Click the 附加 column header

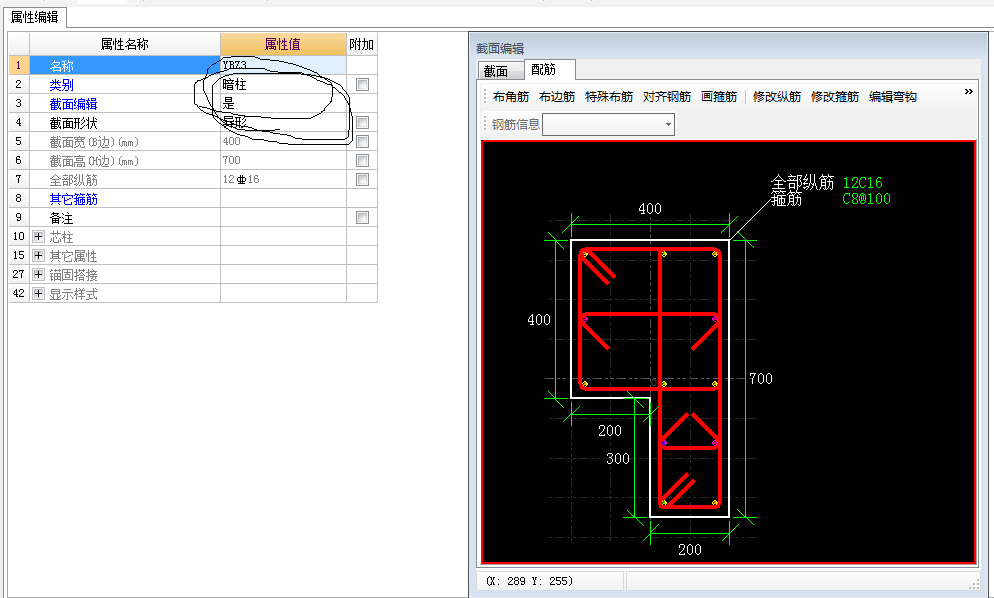[x=362, y=44]
